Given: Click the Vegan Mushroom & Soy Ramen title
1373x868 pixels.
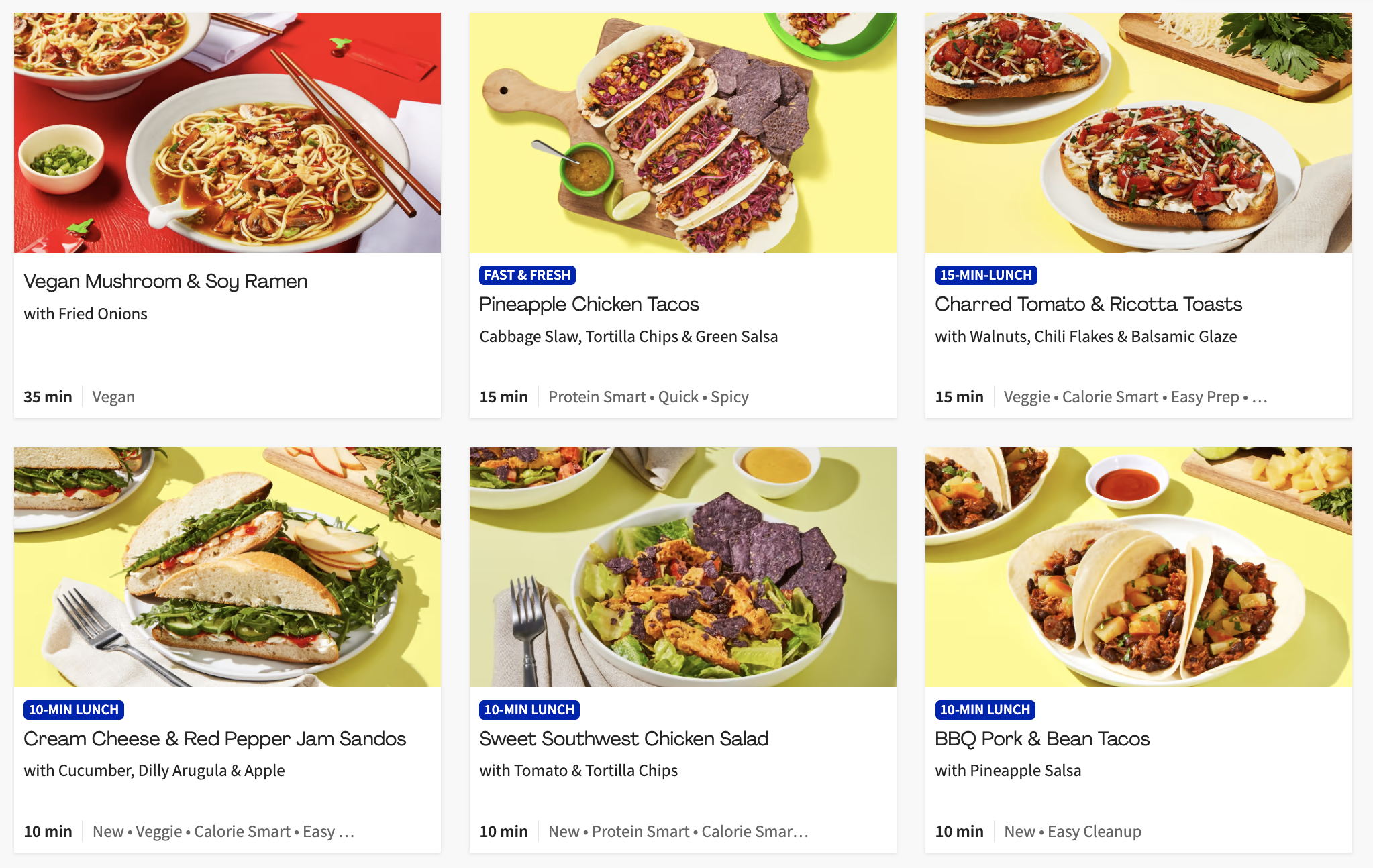Looking at the screenshot, I should 166,282.
